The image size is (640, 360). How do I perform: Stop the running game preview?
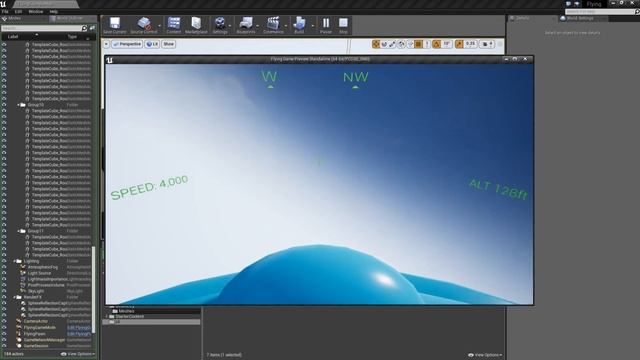pyautogui.click(x=343, y=25)
